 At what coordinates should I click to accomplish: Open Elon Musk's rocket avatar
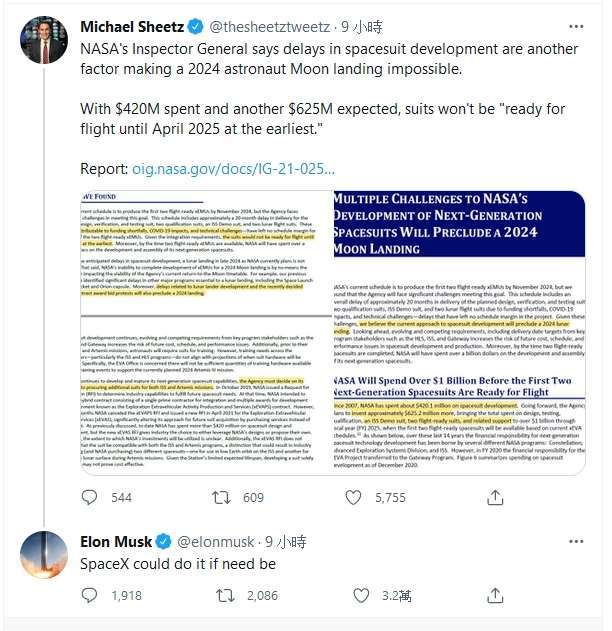click(44, 555)
